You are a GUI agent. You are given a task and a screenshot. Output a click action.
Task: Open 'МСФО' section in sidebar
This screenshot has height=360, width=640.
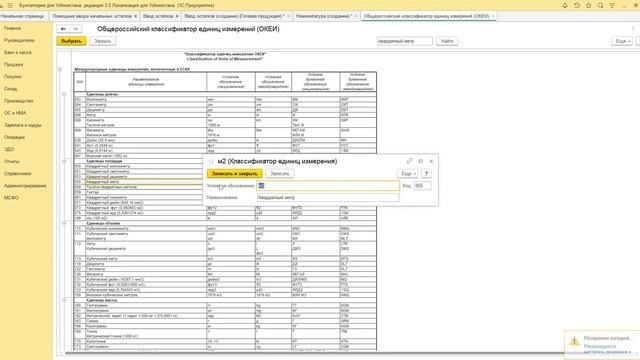coord(11,198)
